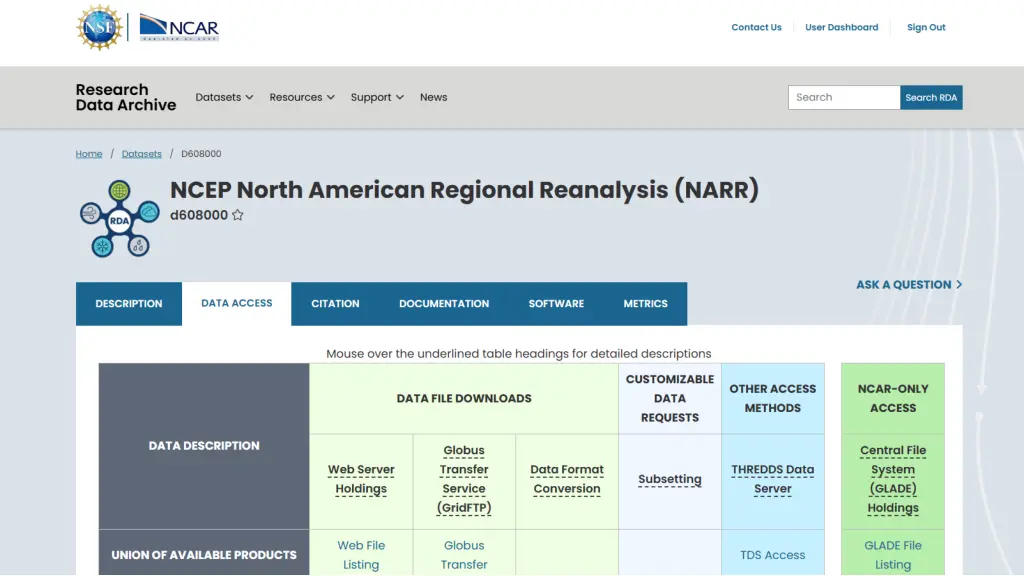
Task: Expand the Resources dropdown menu
Action: 302,97
